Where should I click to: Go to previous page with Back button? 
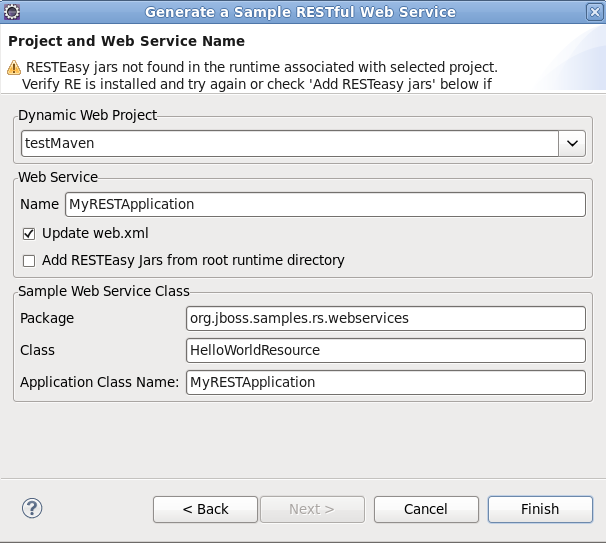click(x=205, y=509)
